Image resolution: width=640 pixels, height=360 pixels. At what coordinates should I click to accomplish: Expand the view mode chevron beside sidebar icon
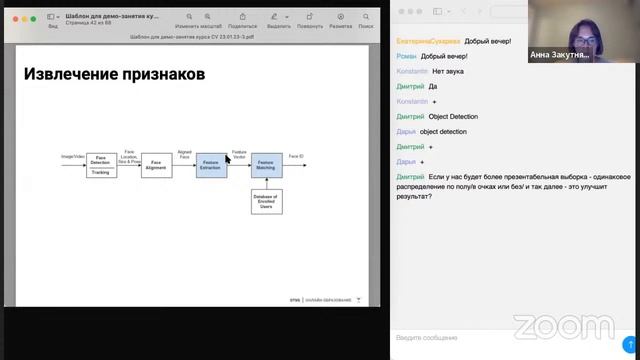click(58, 17)
